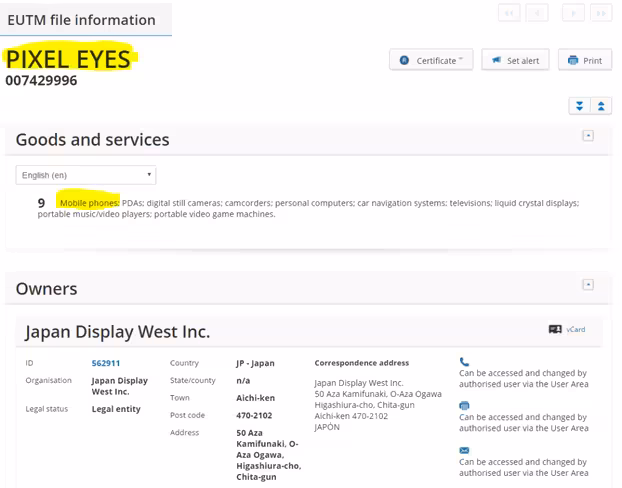Image resolution: width=622 pixels, height=488 pixels.
Task: Go to next record navigation arrow
Action: (x=573, y=13)
